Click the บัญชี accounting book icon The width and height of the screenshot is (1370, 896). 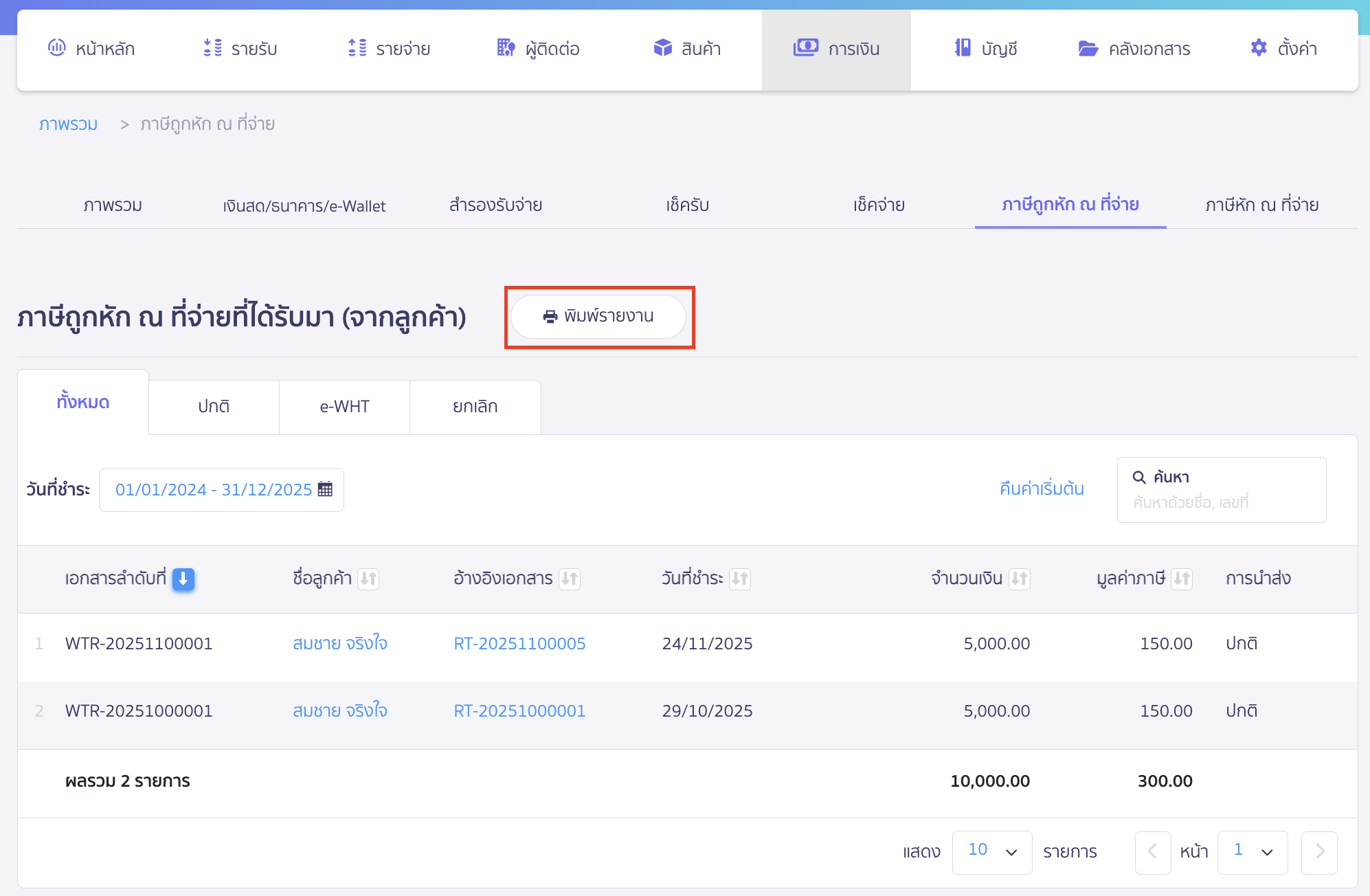[963, 48]
